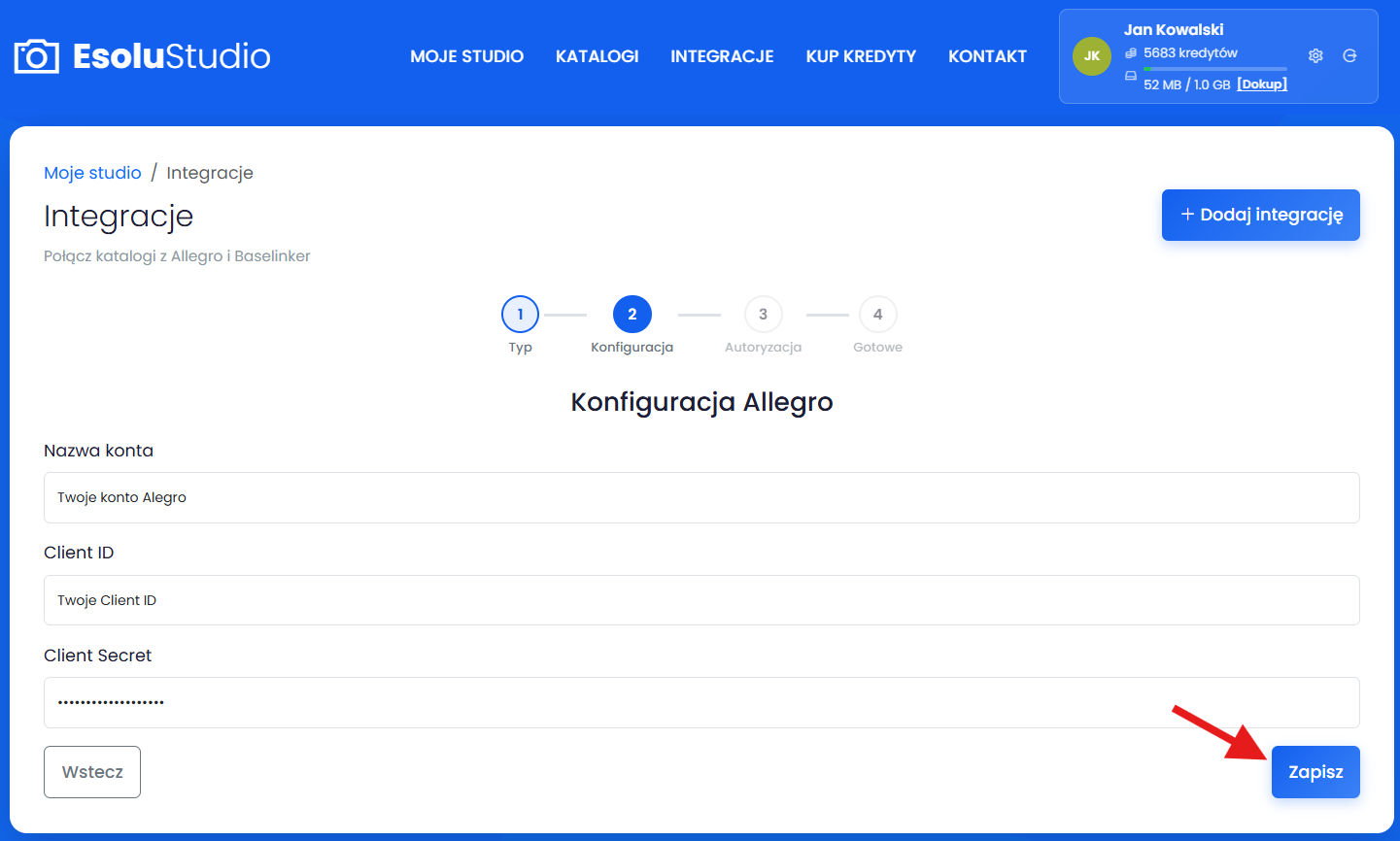Focus the Client ID input field
1400x841 pixels.
click(701, 600)
